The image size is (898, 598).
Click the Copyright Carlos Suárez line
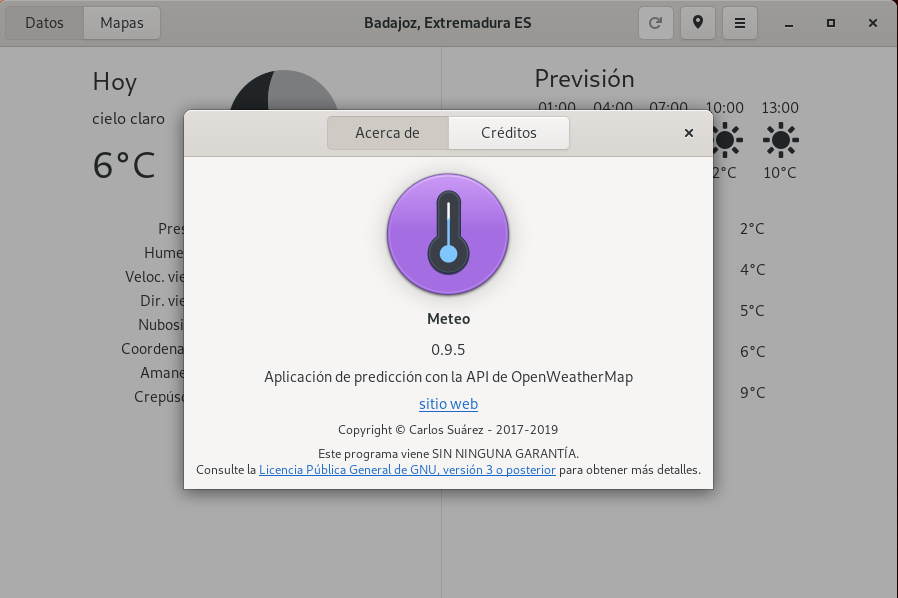[x=448, y=430]
